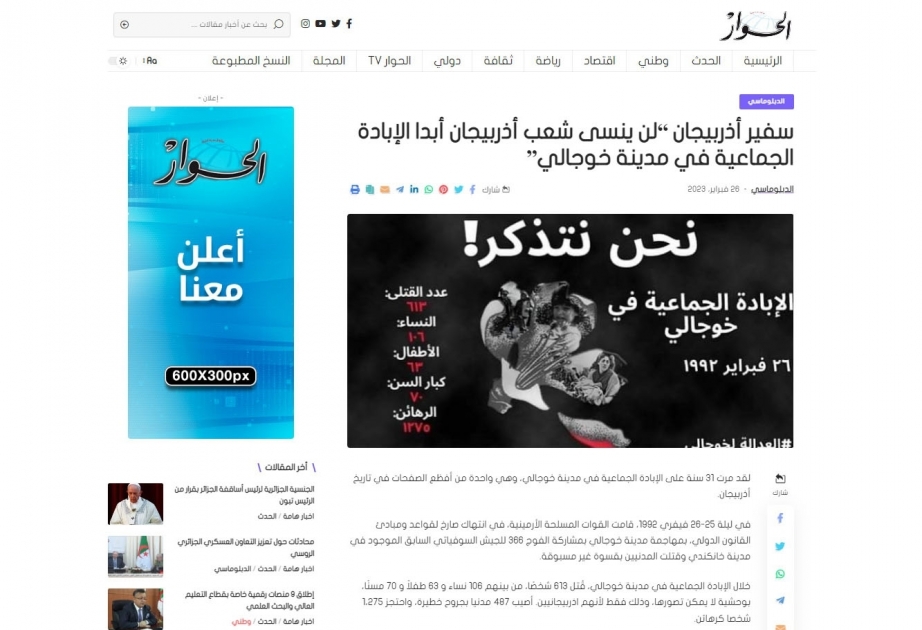Focus the news search input field
Viewport: 922px width, 630px height.
coord(202,25)
